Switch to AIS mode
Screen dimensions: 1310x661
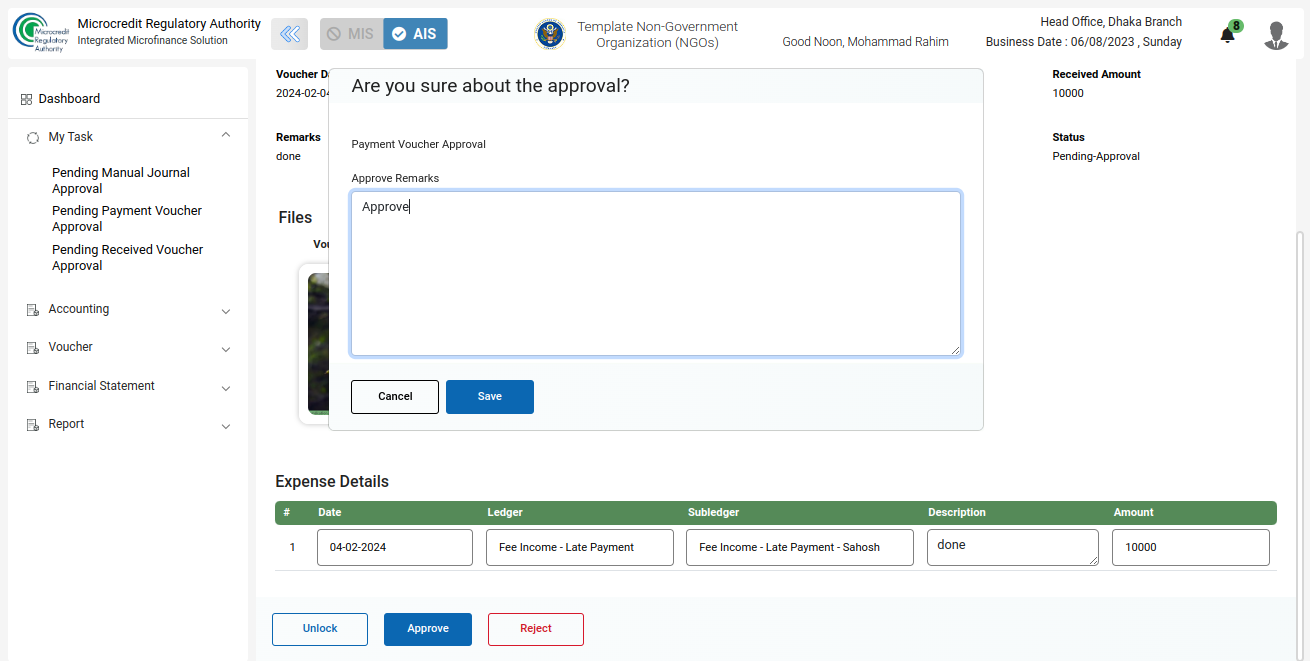point(415,34)
